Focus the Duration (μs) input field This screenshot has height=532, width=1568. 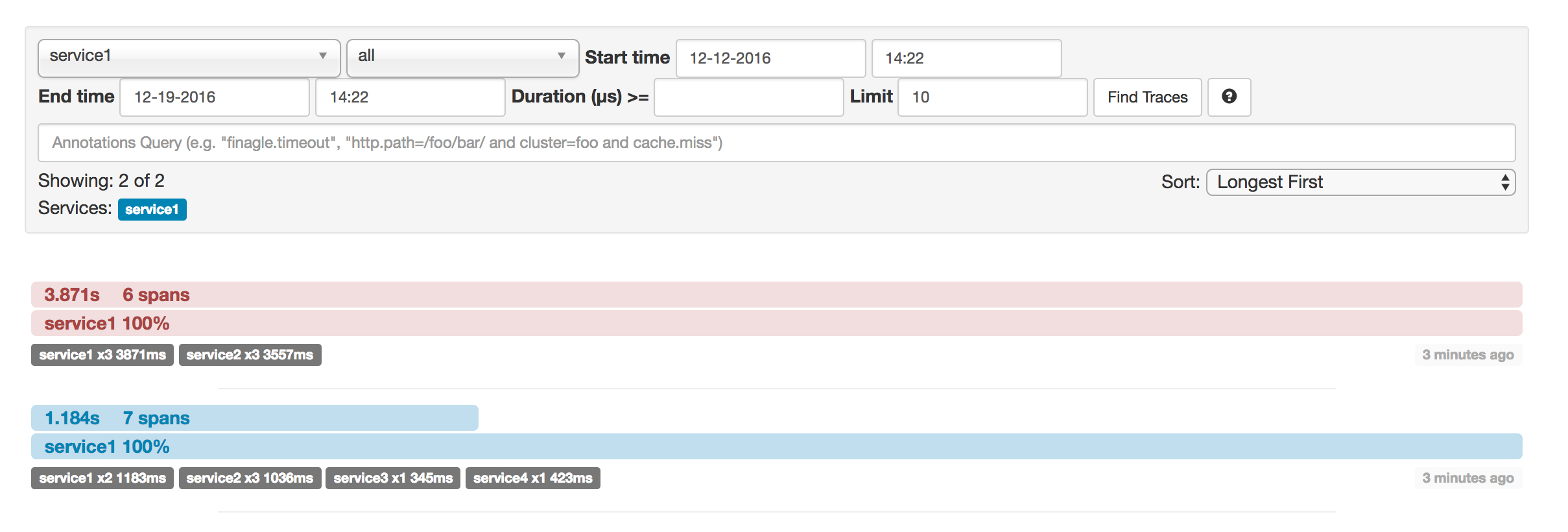pyautogui.click(x=748, y=97)
